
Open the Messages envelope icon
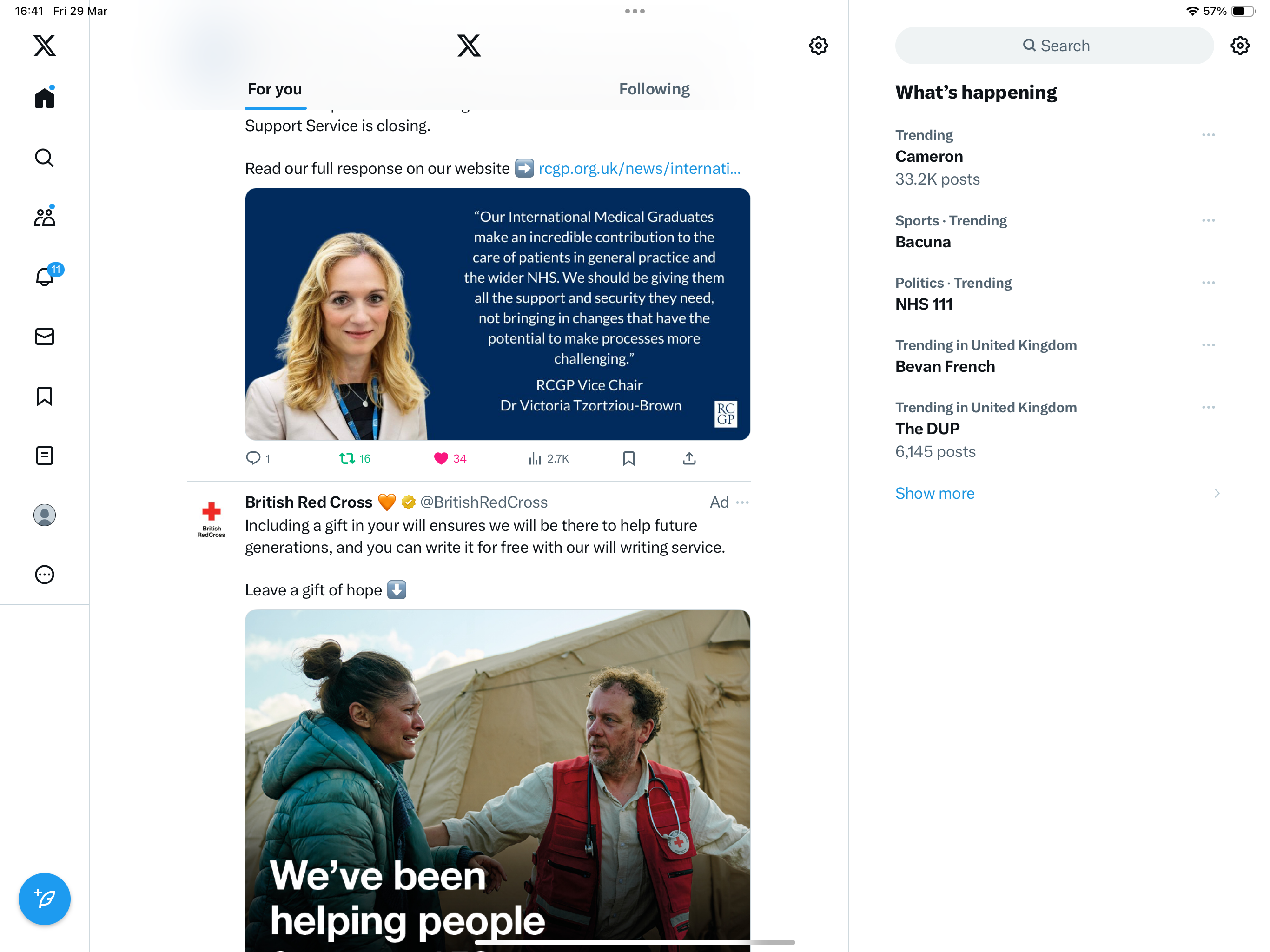click(x=44, y=337)
